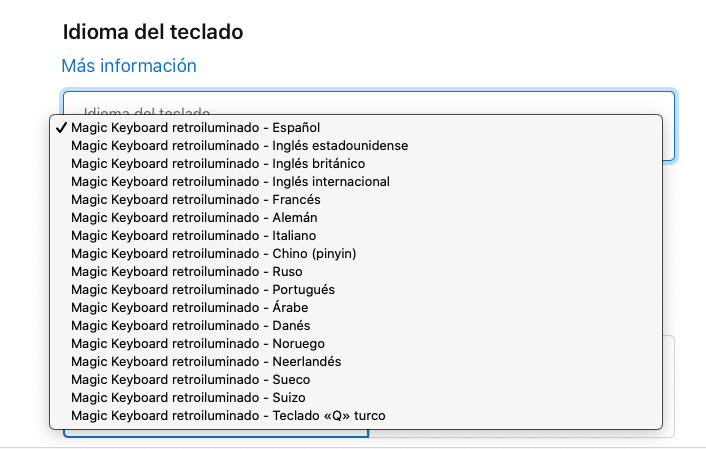The height and width of the screenshot is (449, 706).
Task: Choose Teclado «Q» turco option
Action: (228, 415)
